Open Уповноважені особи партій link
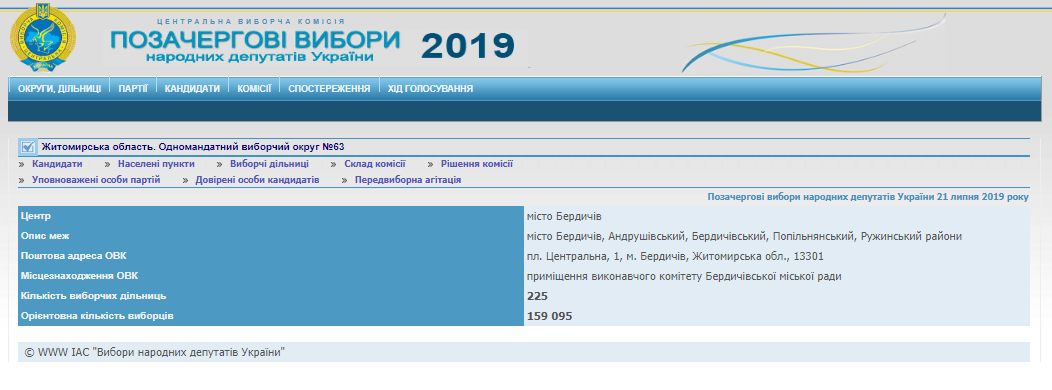This screenshot has width=1052, height=390. (x=96, y=180)
